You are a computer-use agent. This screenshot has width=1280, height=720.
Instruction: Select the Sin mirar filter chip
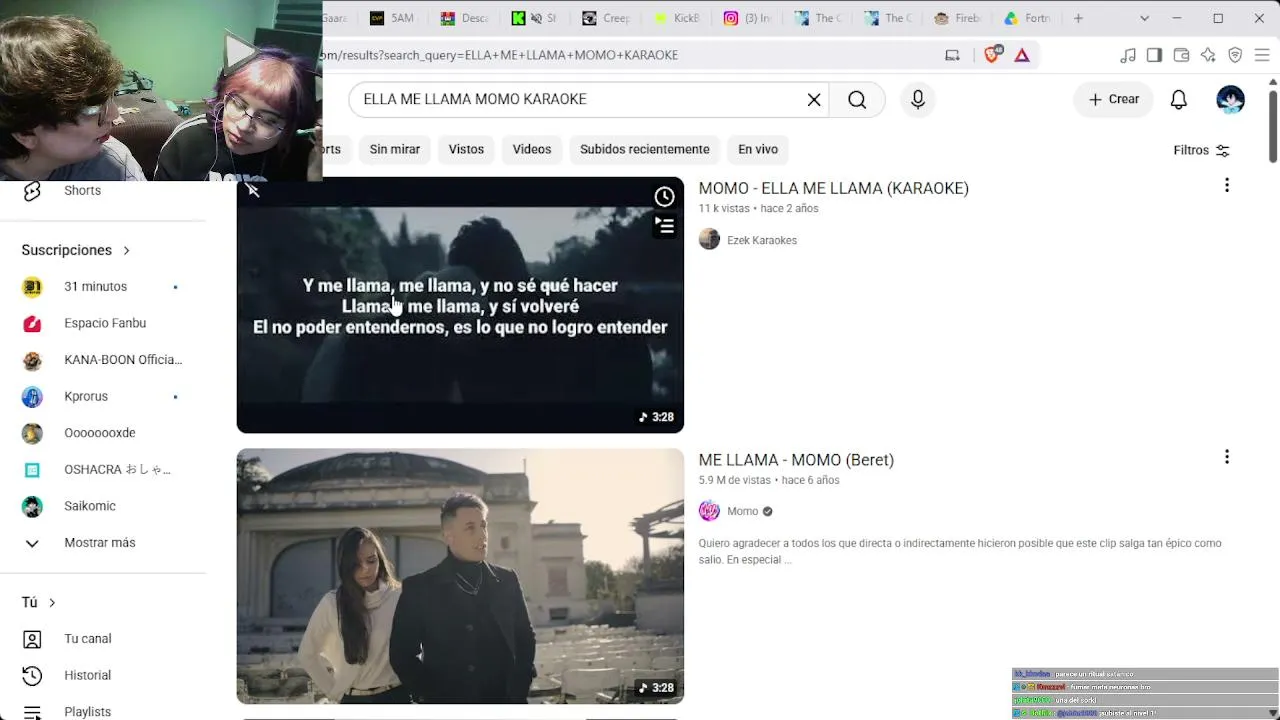click(x=395, y=149)
